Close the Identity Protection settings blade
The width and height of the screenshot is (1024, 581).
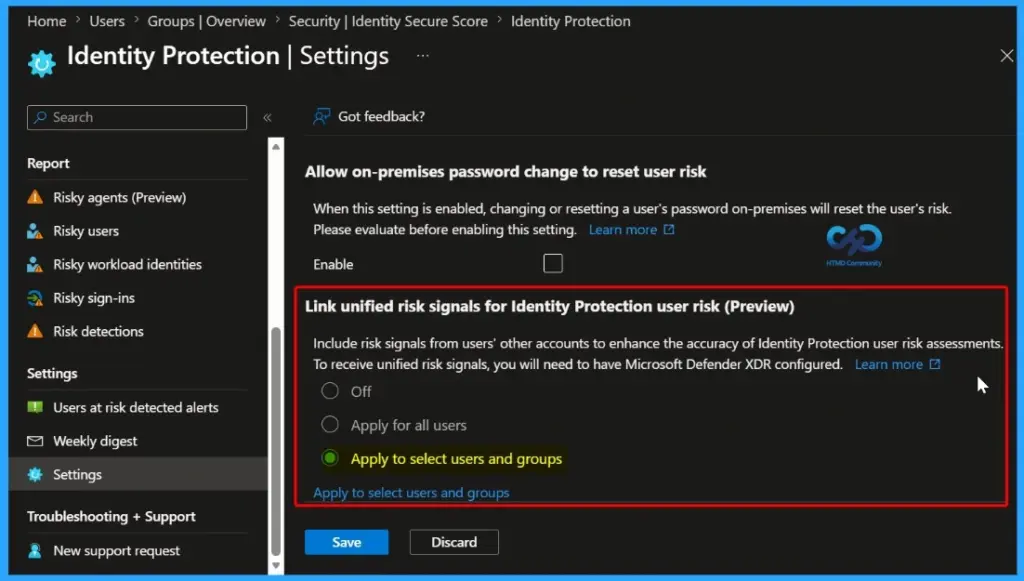(x=1006, y=56)
